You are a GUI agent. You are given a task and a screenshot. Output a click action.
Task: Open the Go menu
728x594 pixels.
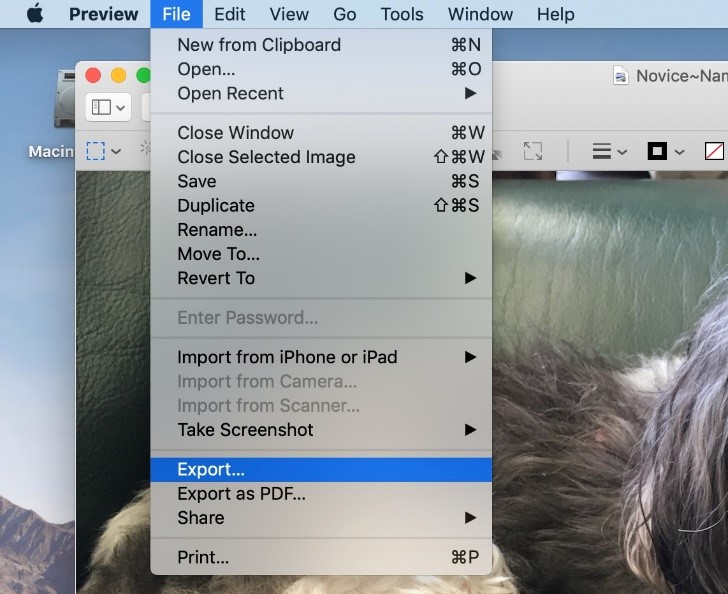[x=344, y=14]
